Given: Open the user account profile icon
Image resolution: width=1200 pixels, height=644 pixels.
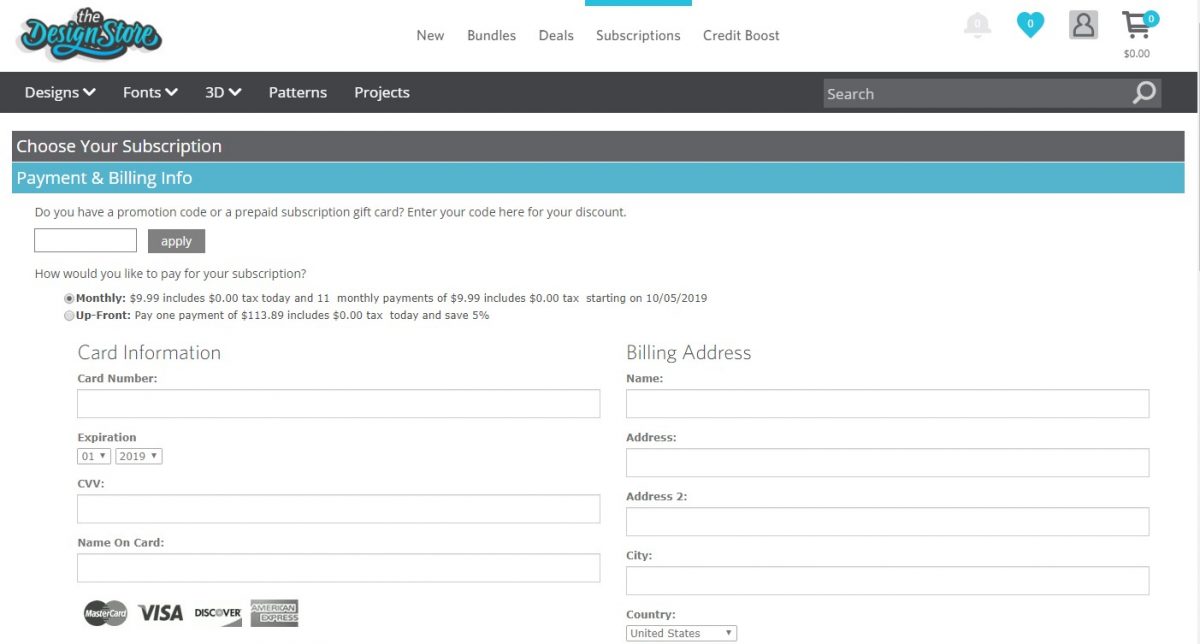Looking at the screenshot, I should pos(1083,25).
